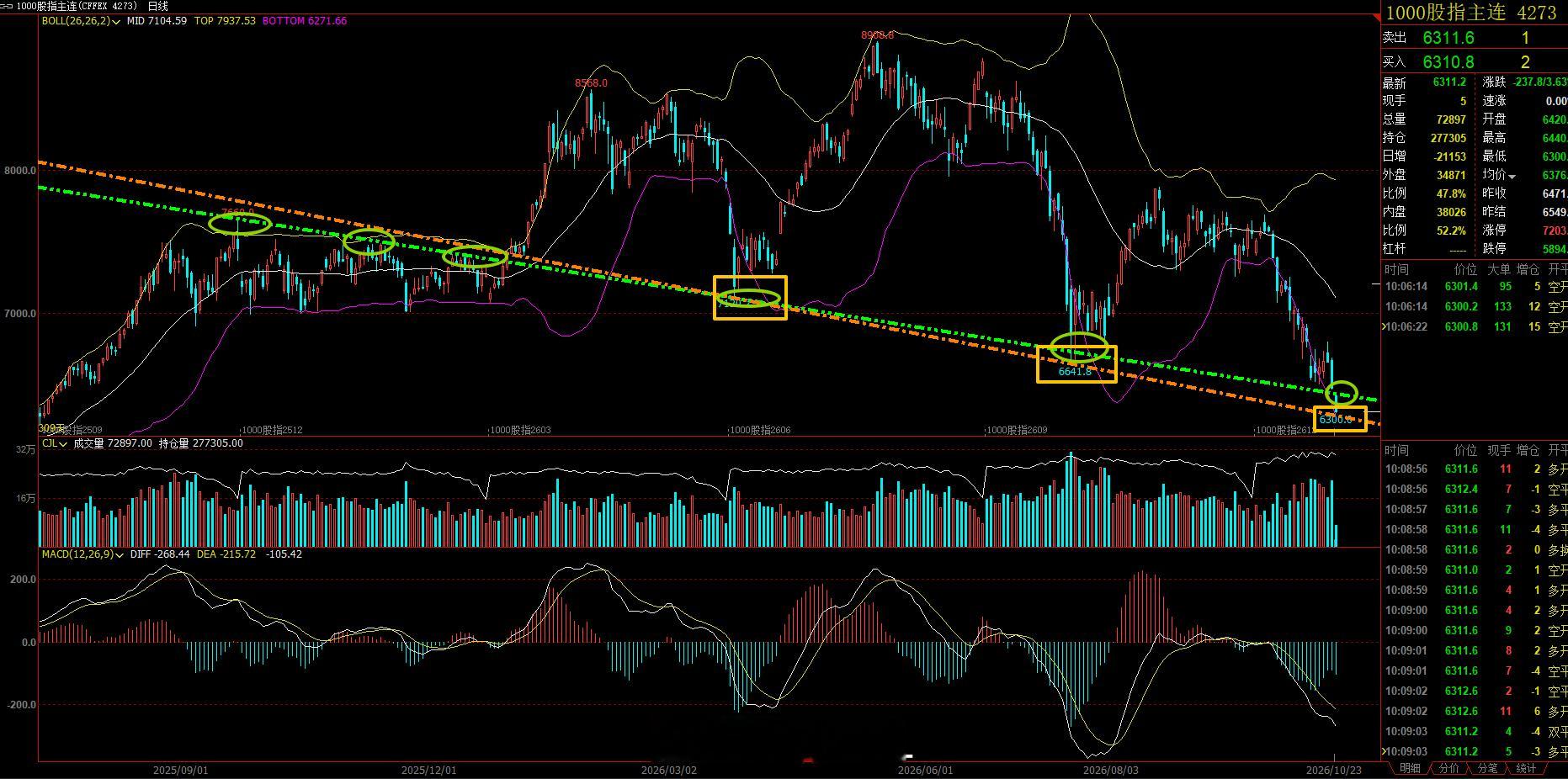Click the 6641.8 low price label on the chart
1568x779 pixels.
1075,371
